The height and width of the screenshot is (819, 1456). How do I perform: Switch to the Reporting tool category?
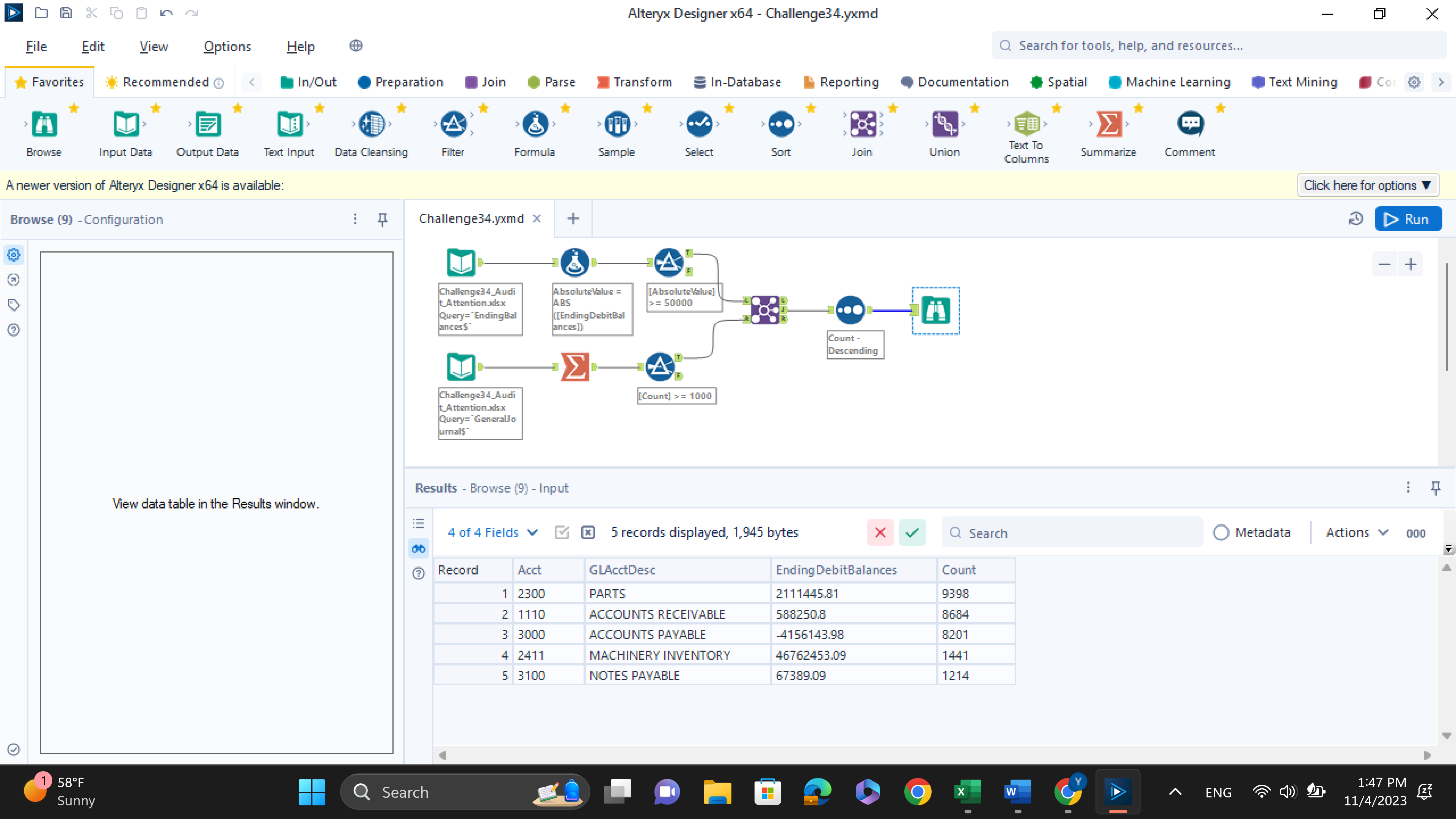[x=841, y=83]
